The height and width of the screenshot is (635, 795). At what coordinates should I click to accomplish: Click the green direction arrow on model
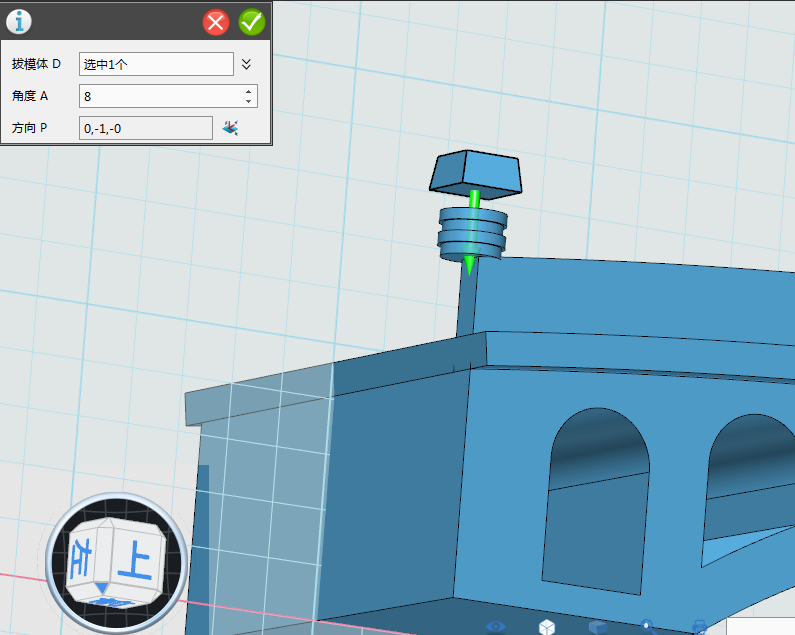pos(474,230)
